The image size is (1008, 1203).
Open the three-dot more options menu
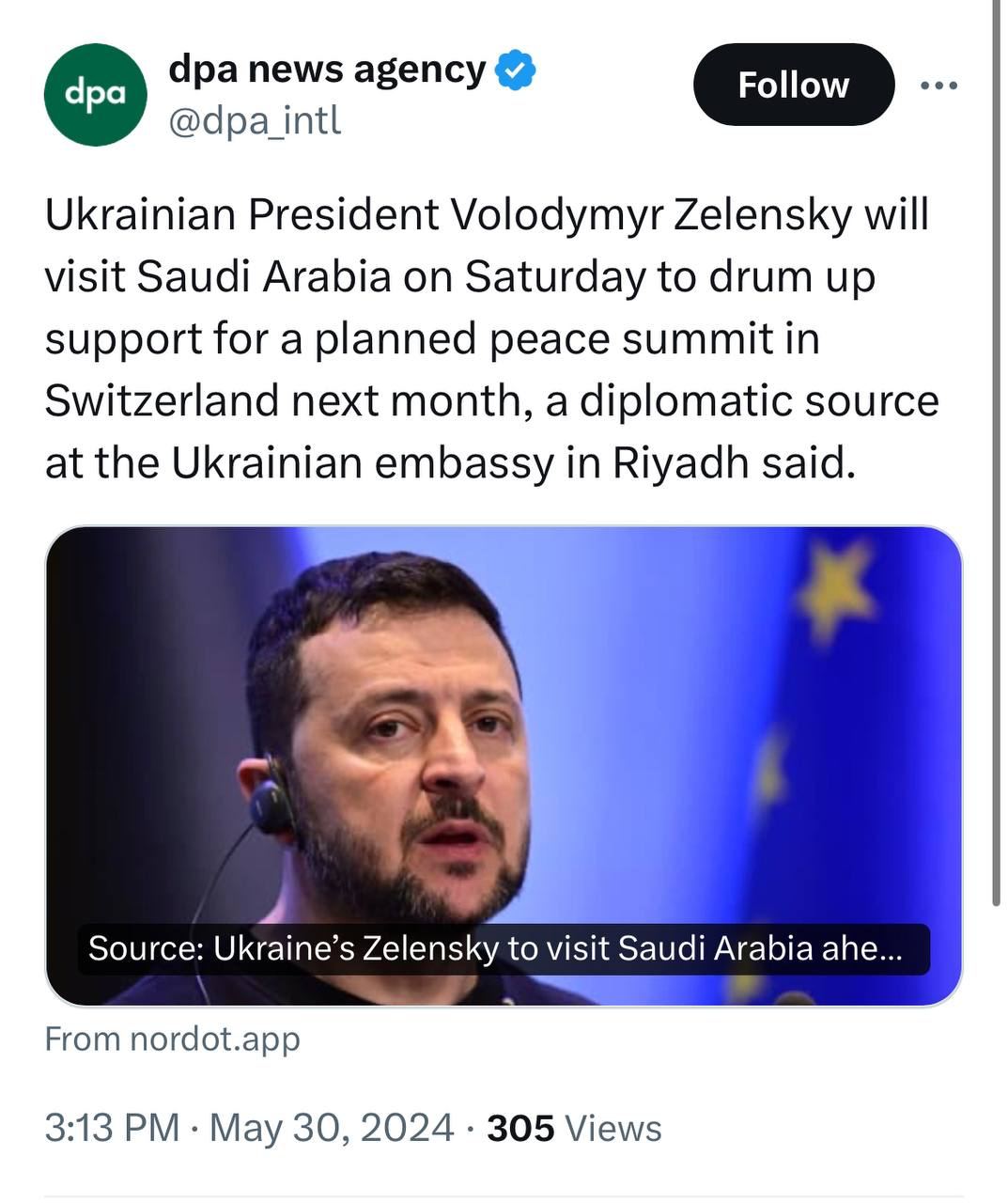tap(939, 86)
